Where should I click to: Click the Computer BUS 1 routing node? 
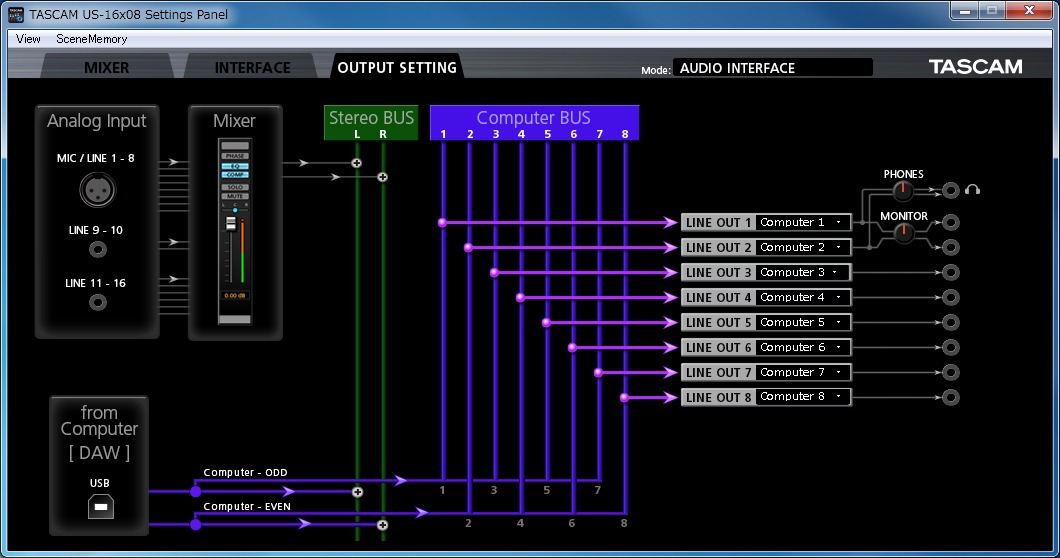click(442, 223)
